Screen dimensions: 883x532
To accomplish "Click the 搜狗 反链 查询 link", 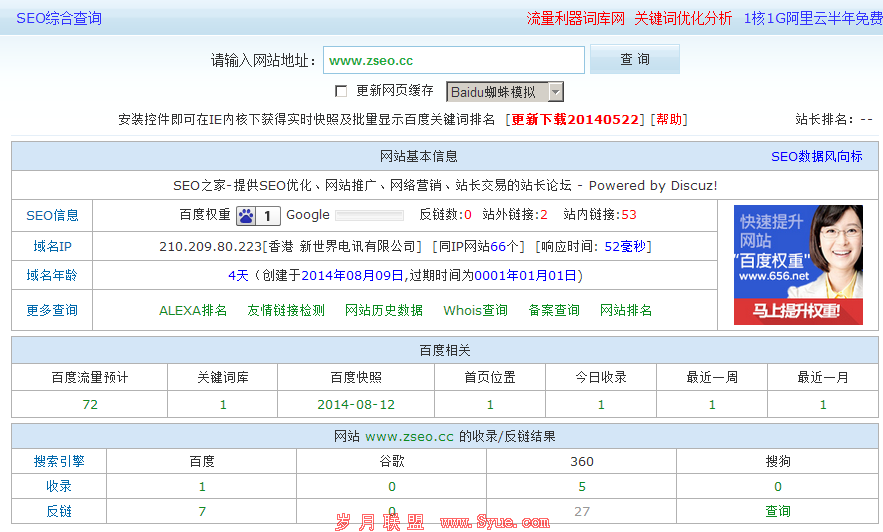I will coord(778,511).
